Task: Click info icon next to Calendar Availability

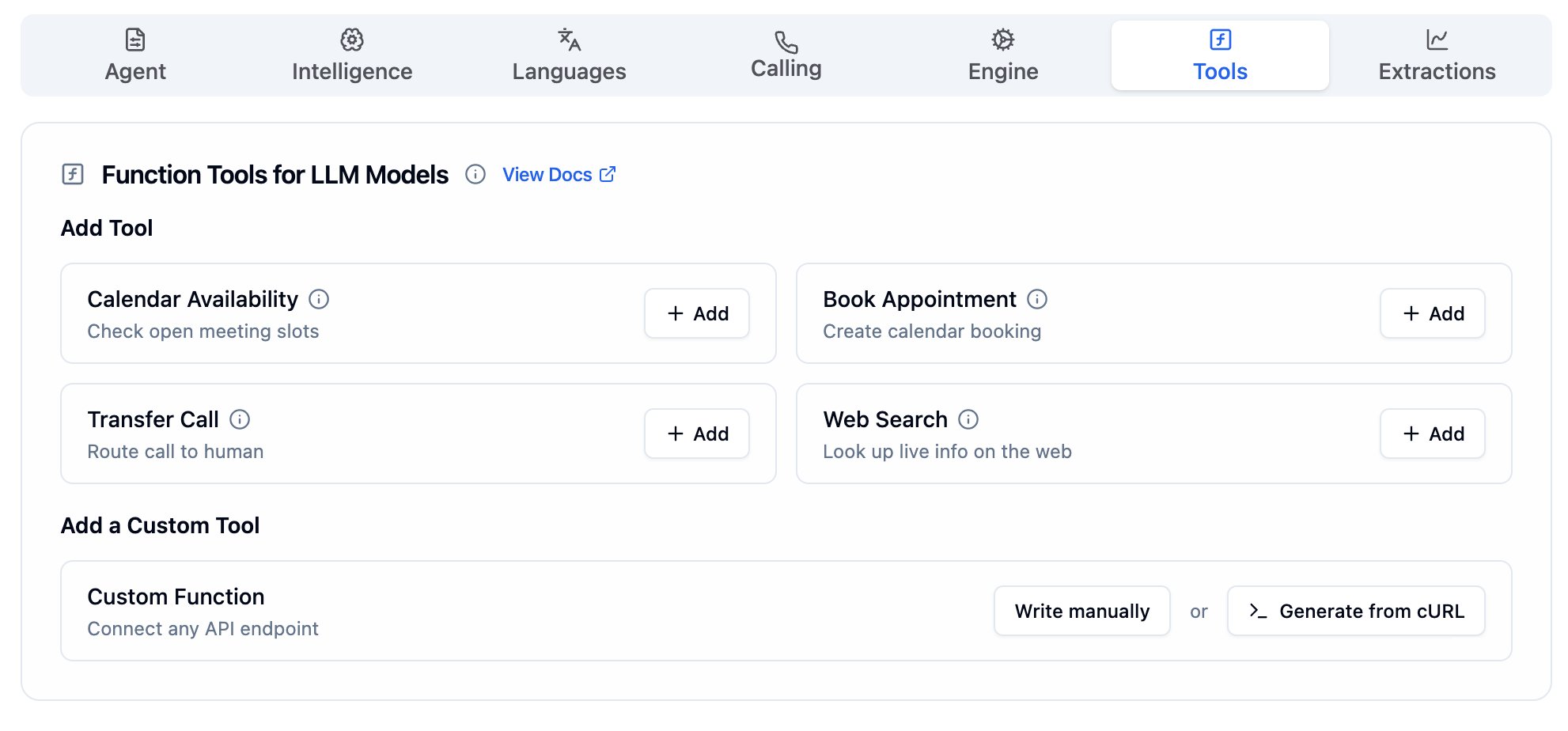Action: tap(319, 299)
